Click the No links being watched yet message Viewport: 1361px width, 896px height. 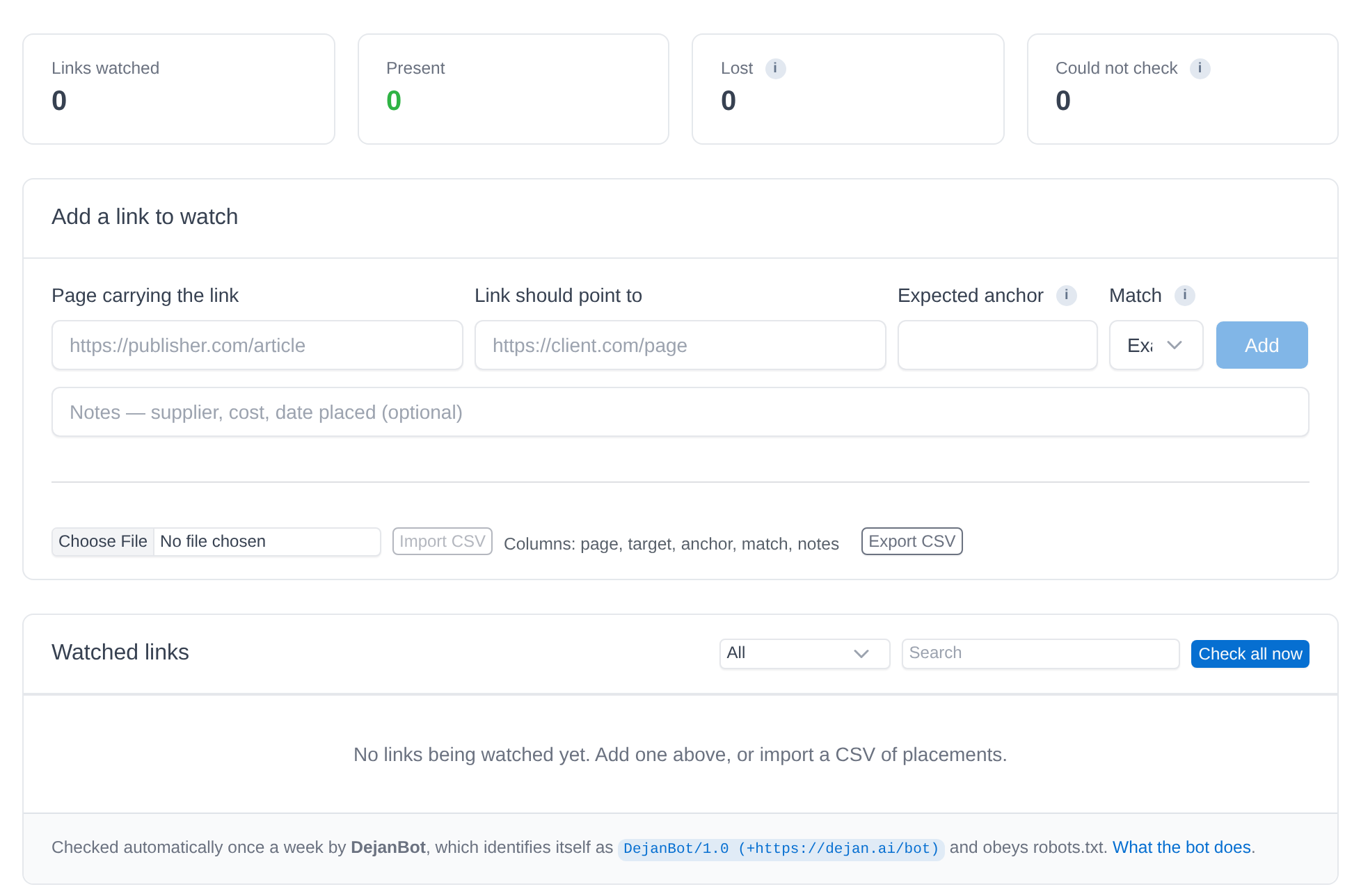coord(680,755)
